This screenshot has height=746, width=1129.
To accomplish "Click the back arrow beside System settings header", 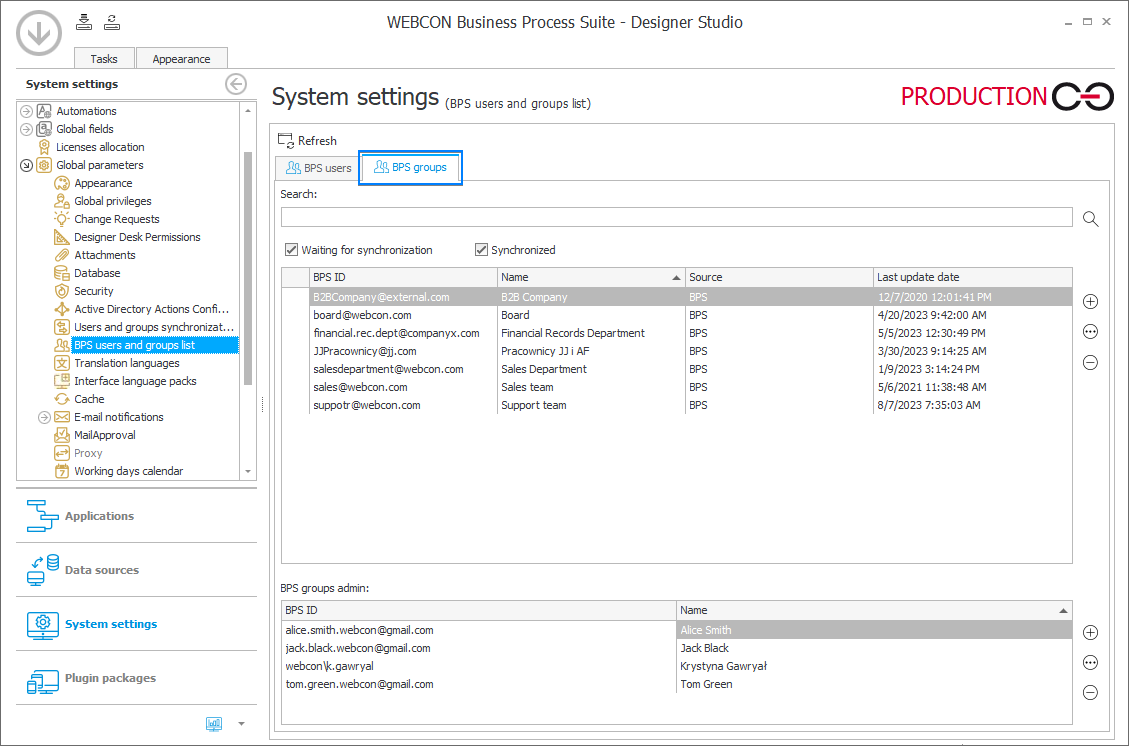I will [x=235, y=84].
